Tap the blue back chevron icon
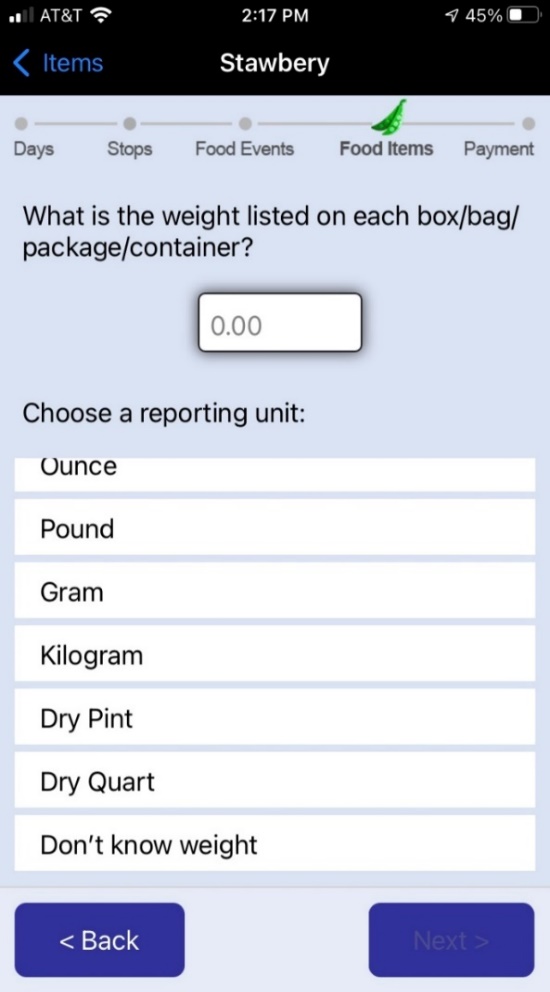Image resolution: width=550 pixels, height=992 pixels. click(x=21, y=63)
